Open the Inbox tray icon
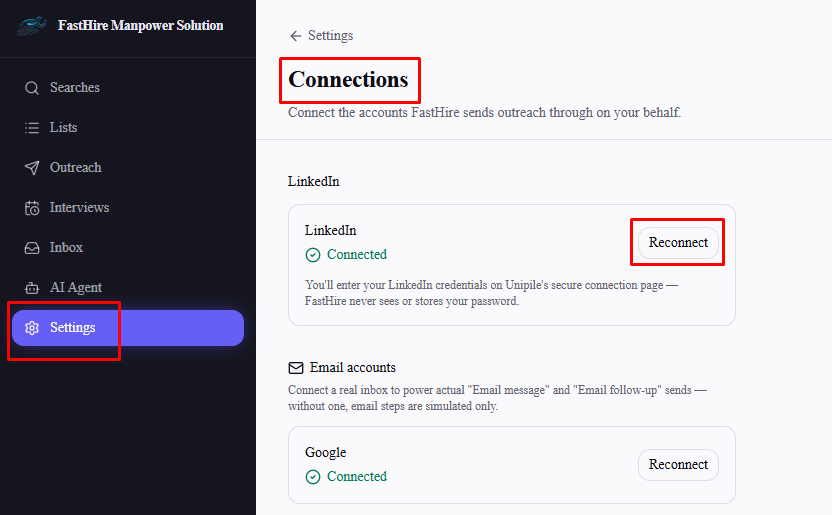The width and height of the screenshot is (832, 515). tap(32, 248)
